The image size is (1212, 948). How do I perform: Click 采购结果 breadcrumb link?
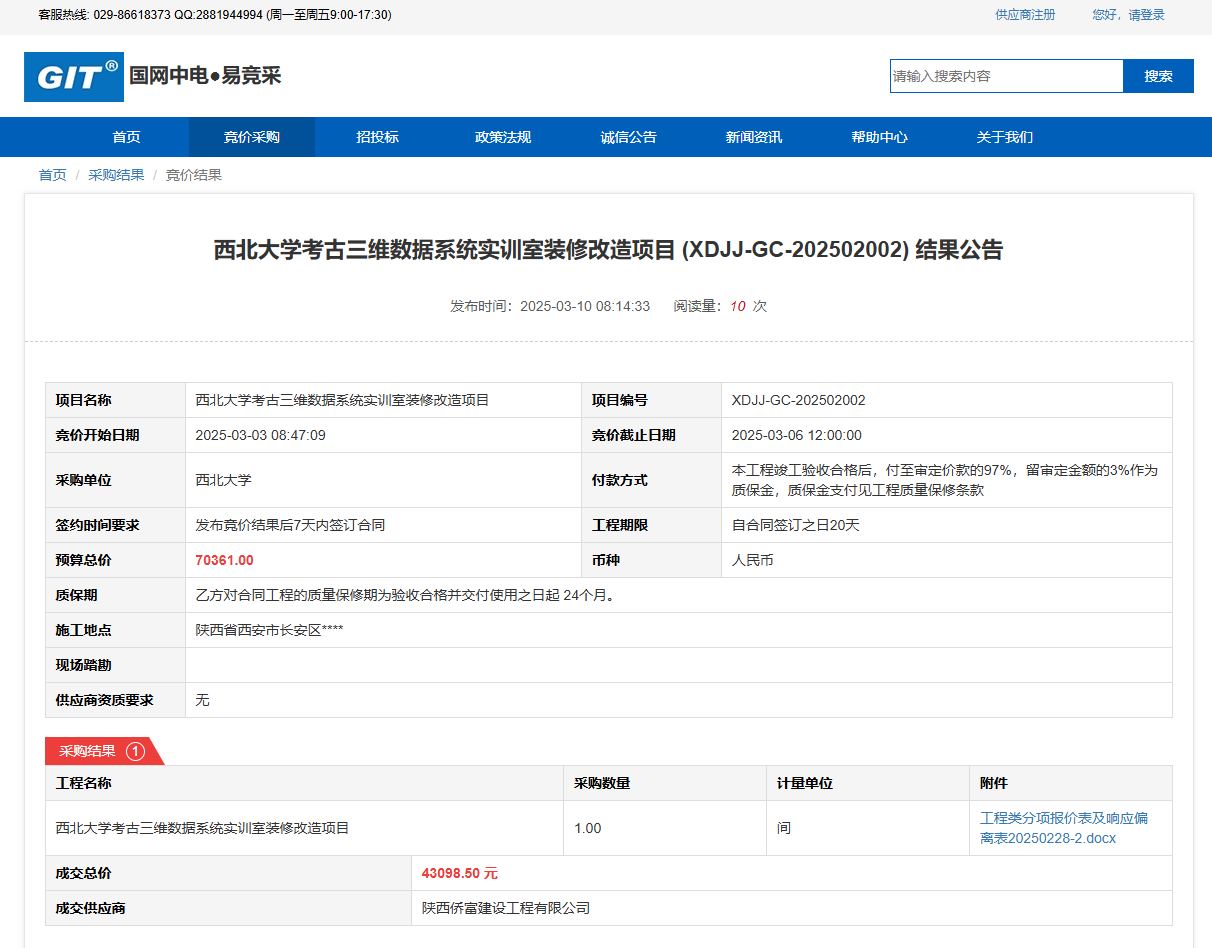point(116,175)
